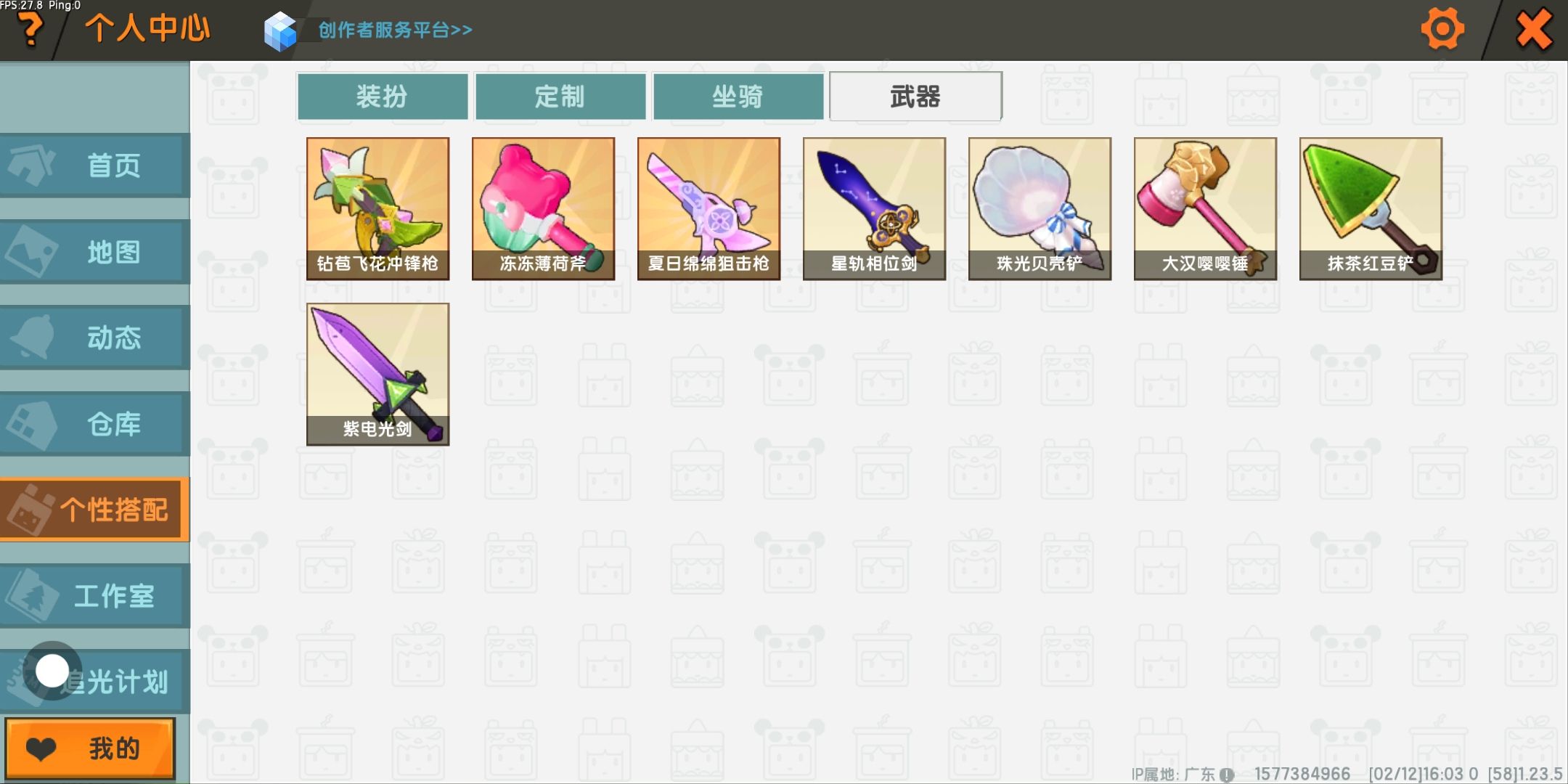Viewport: 1568px width, 784px height.
Task: Open settings via the orange gear icon
Action: pyautogui.click(x=1442, y=29)
